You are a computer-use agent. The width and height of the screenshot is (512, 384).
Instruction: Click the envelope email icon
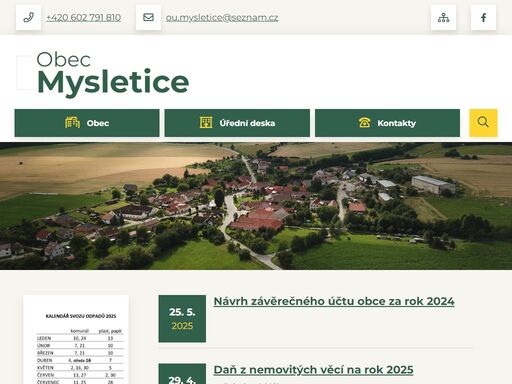[x=148, y=17]
